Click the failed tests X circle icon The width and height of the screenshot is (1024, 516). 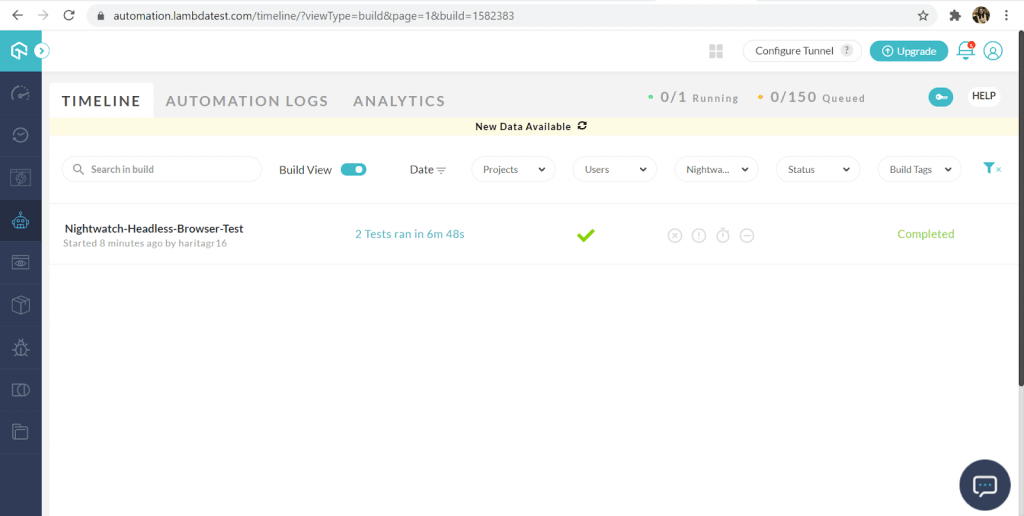coord(675,236)
